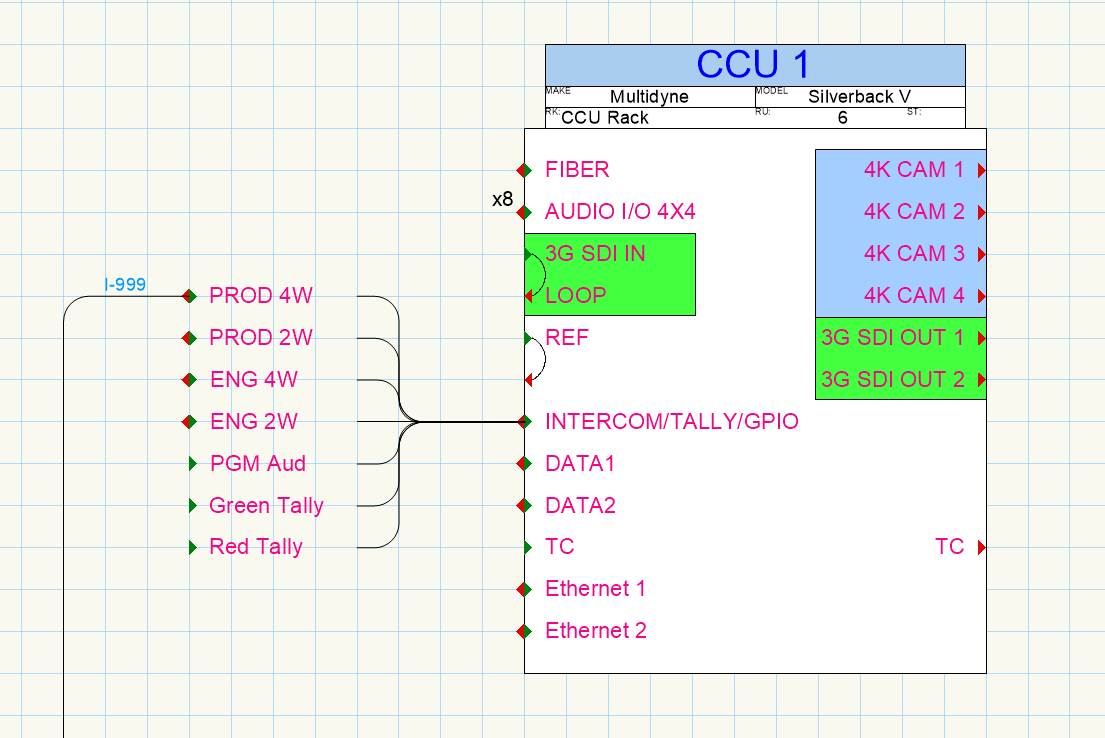Select the CCU Rack location field
The height and width of the screenshot is (738, 1105).
click(604, 118)
